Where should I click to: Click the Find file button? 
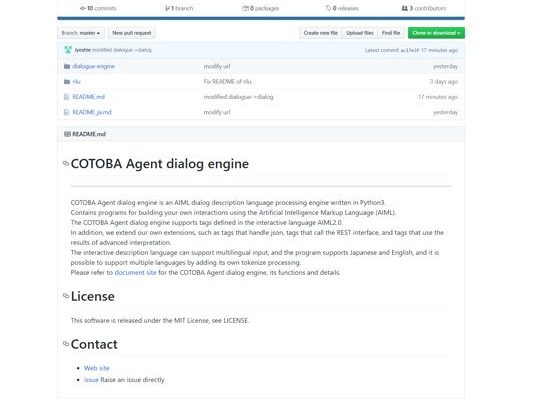click(391, 33)
